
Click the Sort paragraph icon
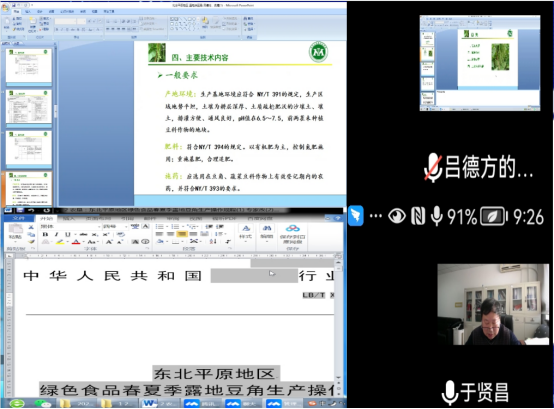(x=213, y=242)
